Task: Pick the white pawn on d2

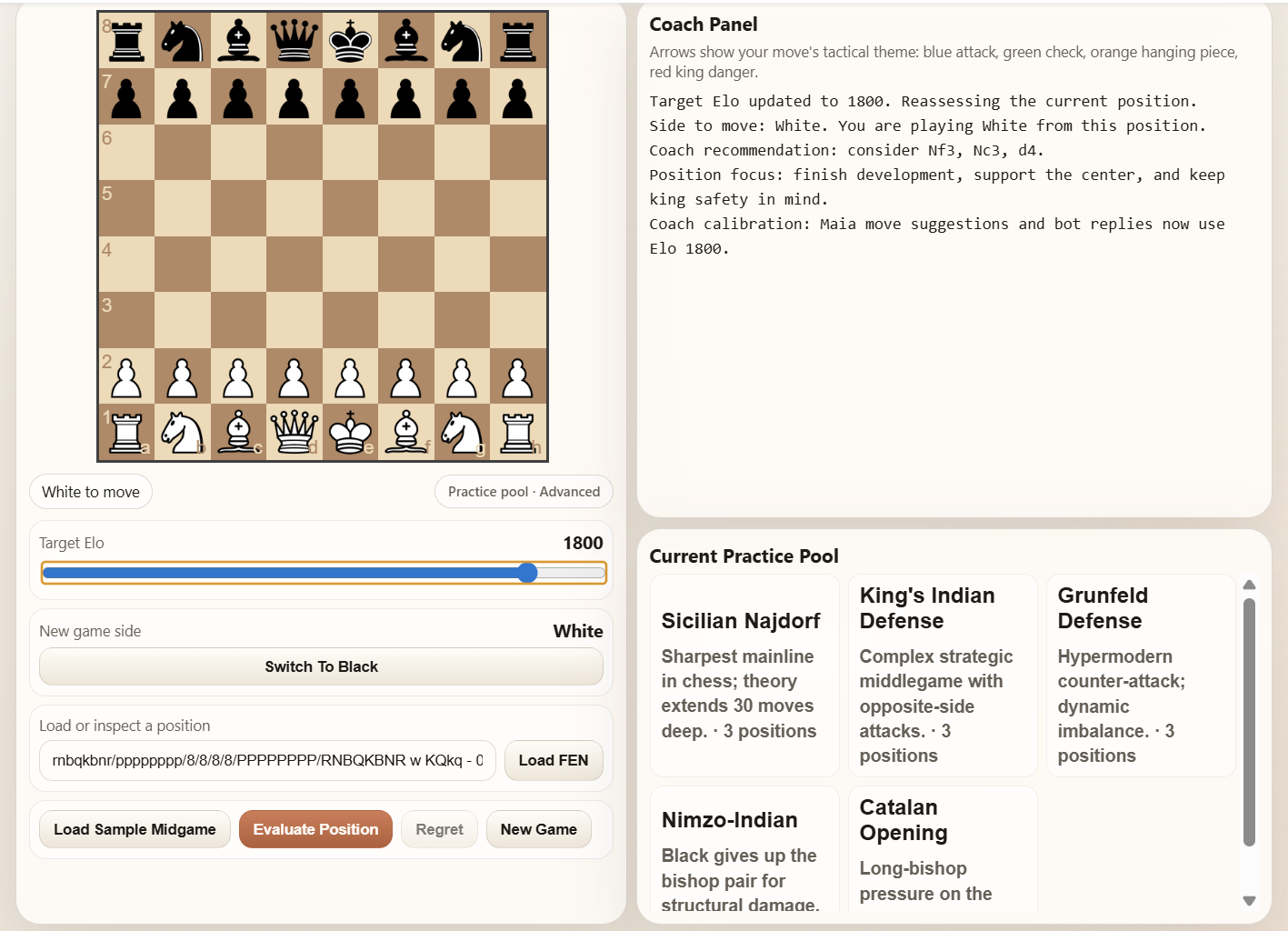Action: pyautogui.click(x=295, y=376)
